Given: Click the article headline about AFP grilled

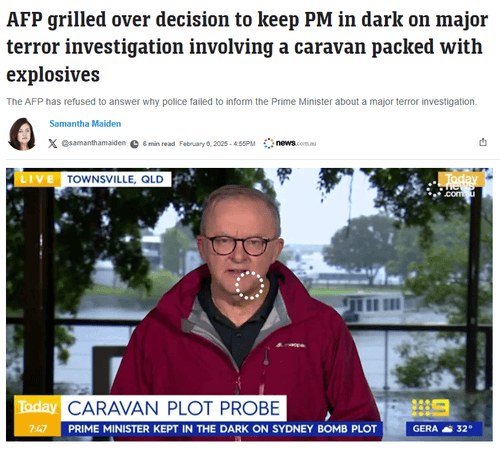Looking at the screenshot, I should pos(247,47).
